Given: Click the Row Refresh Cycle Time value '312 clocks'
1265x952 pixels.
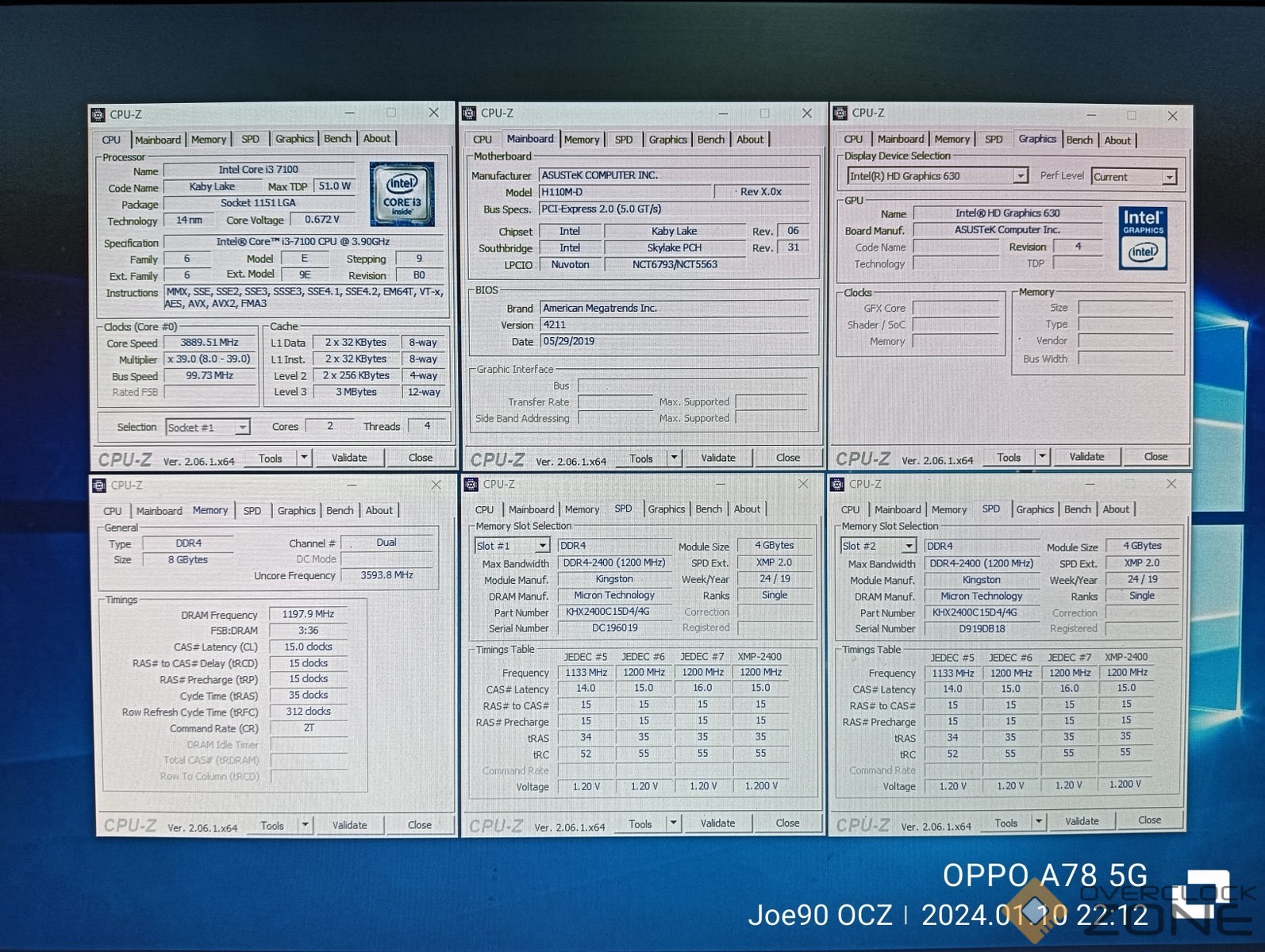Looking at the screenshot, I should 308,712.
